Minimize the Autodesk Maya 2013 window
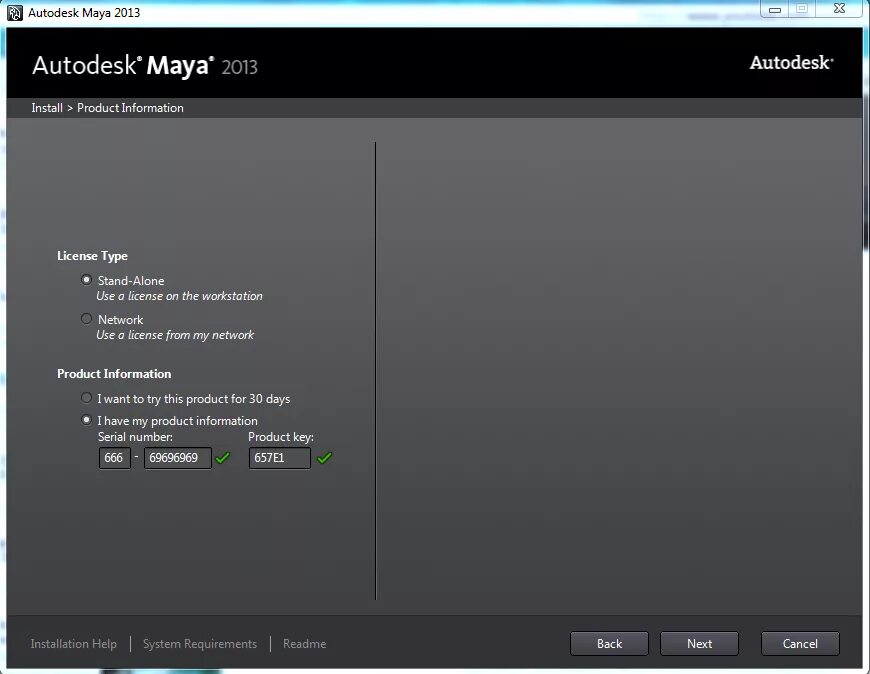 pyautogui.click(x=775, y=9)
